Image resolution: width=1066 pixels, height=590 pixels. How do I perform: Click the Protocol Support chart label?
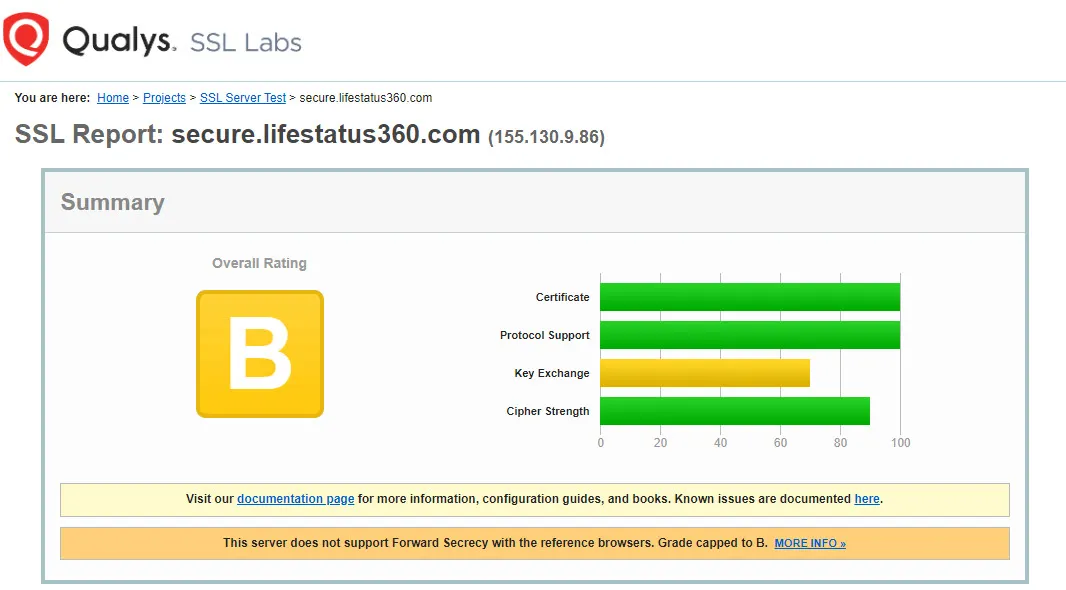pos(545,335)
